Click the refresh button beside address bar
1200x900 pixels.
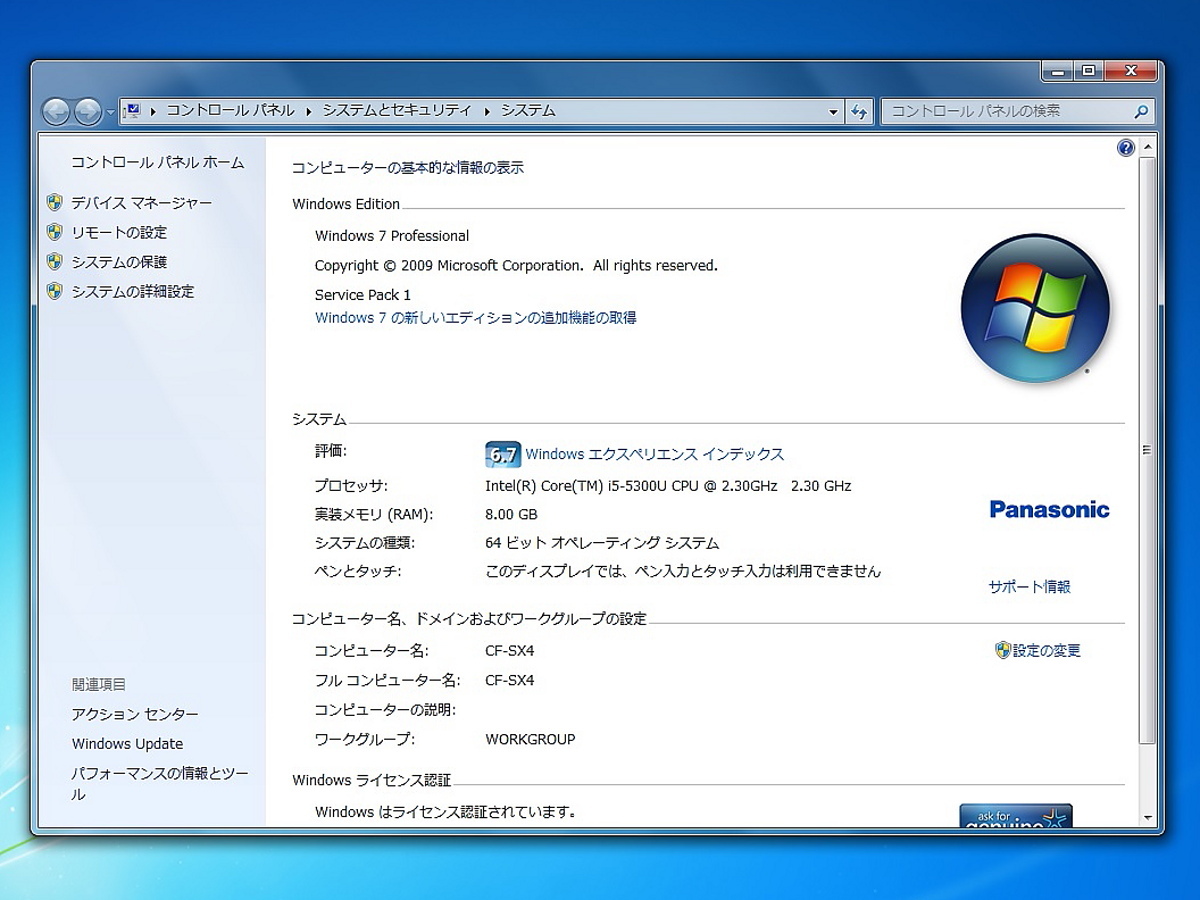(x=859, y=112)
